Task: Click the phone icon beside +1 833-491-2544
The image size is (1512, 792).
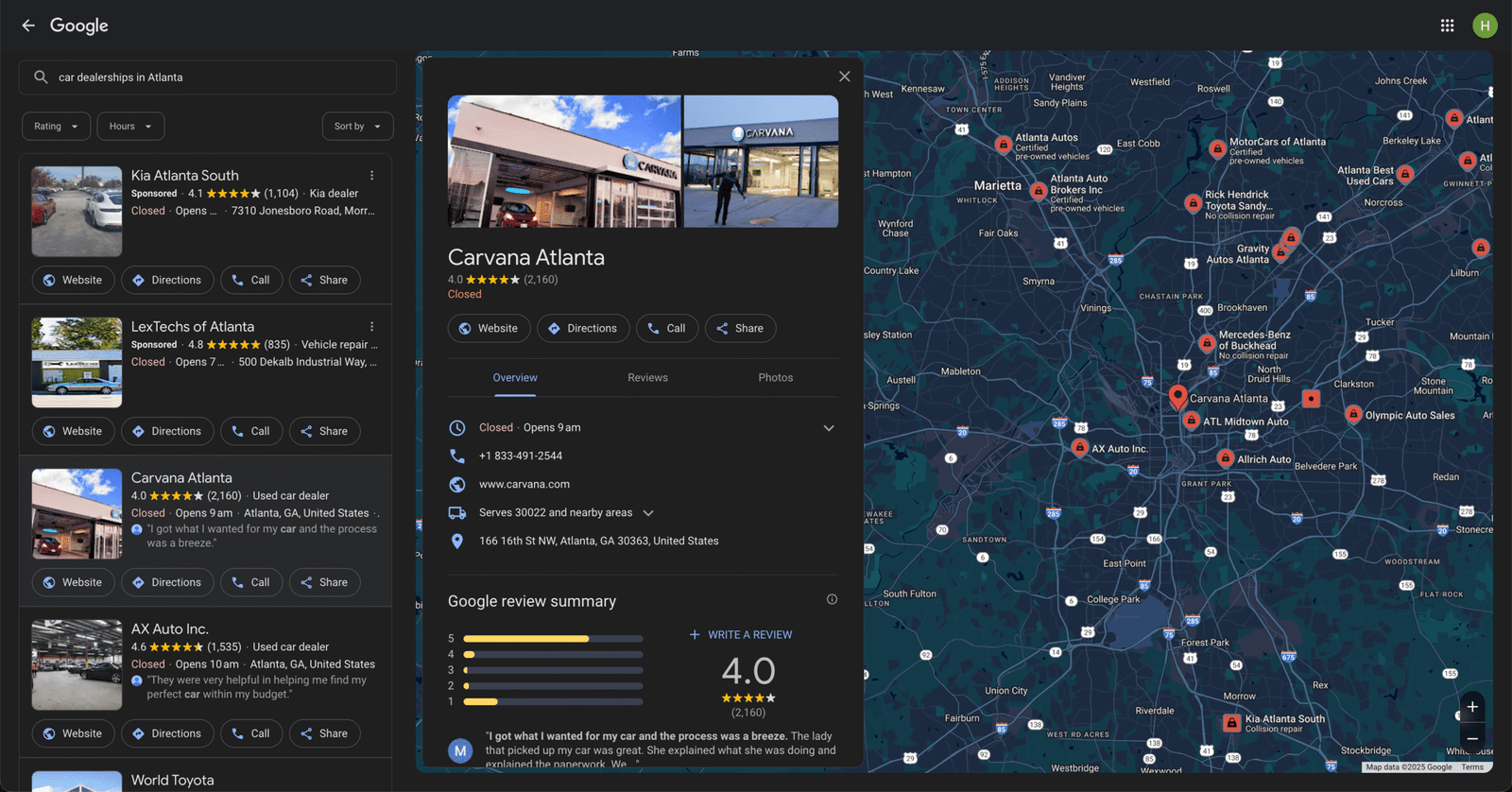Action: pos(457,456)
